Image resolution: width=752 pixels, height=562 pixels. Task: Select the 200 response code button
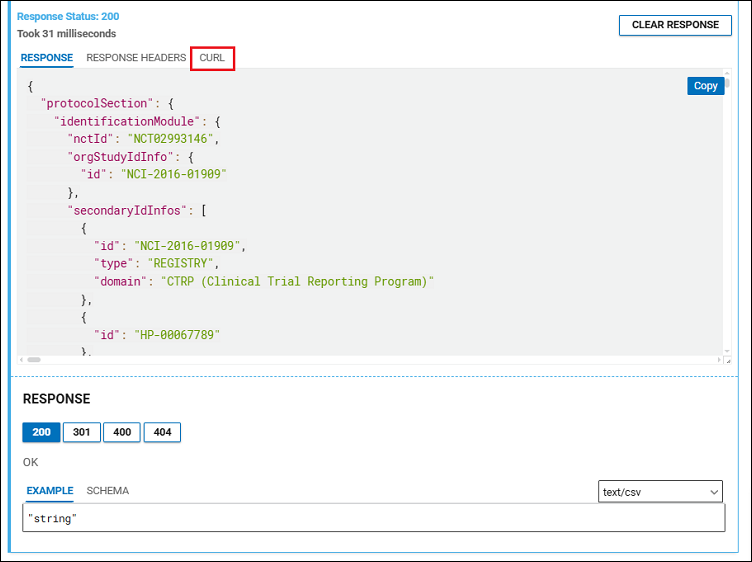41,432
